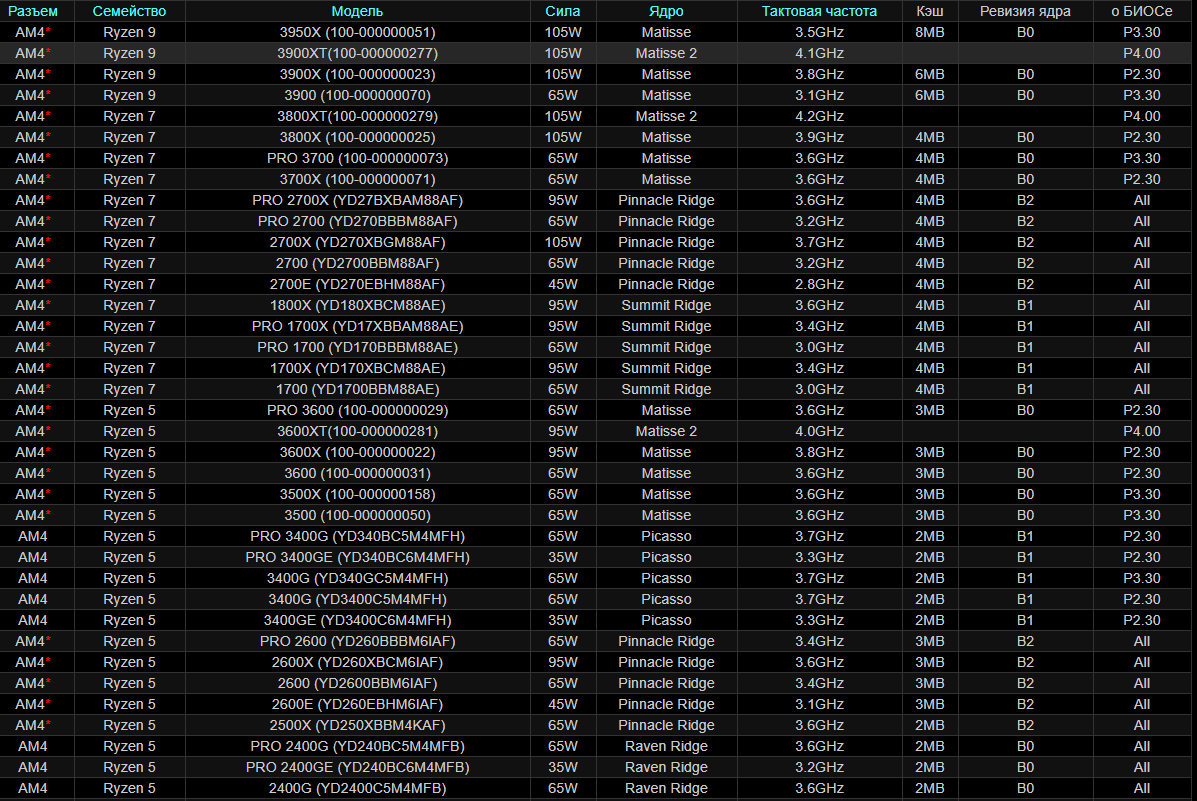Select the 1700 (YD1700BBM88AE) cell
Screen dimensions: 1197x801
coord(357,389)
